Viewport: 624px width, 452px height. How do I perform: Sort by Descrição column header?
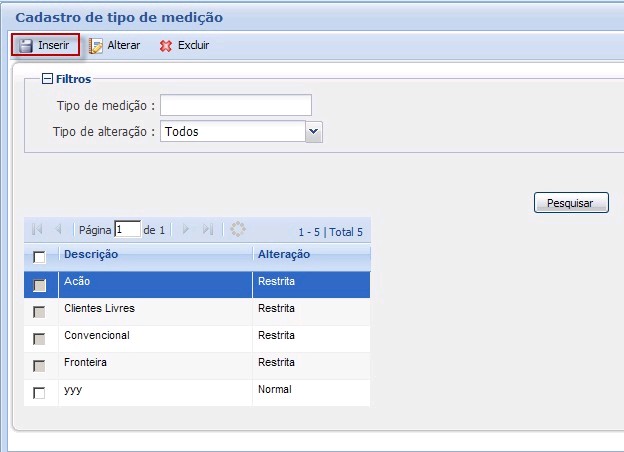pyautogui.click(x=91, y=255)
